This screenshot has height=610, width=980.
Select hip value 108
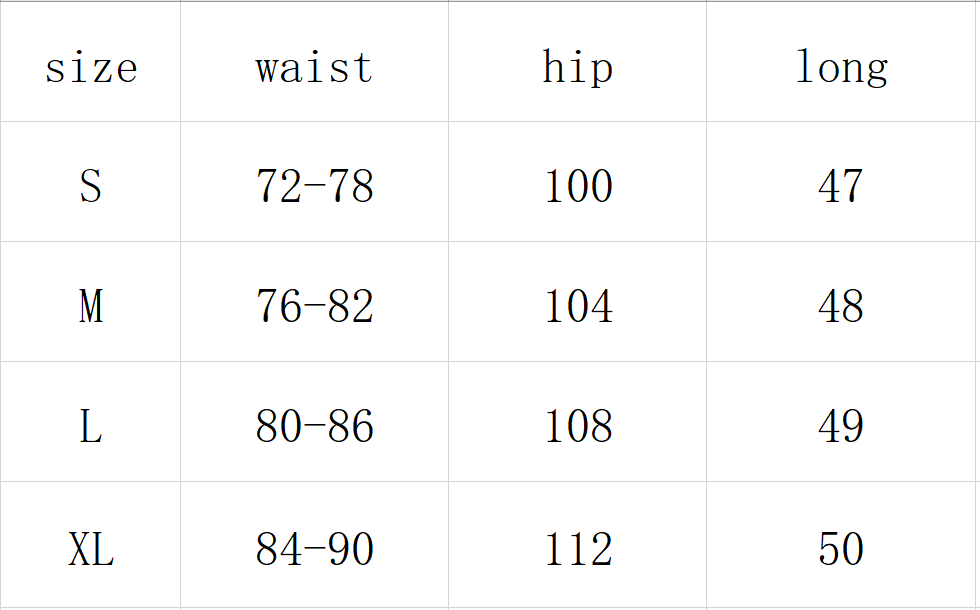click(x=577, y=427)
